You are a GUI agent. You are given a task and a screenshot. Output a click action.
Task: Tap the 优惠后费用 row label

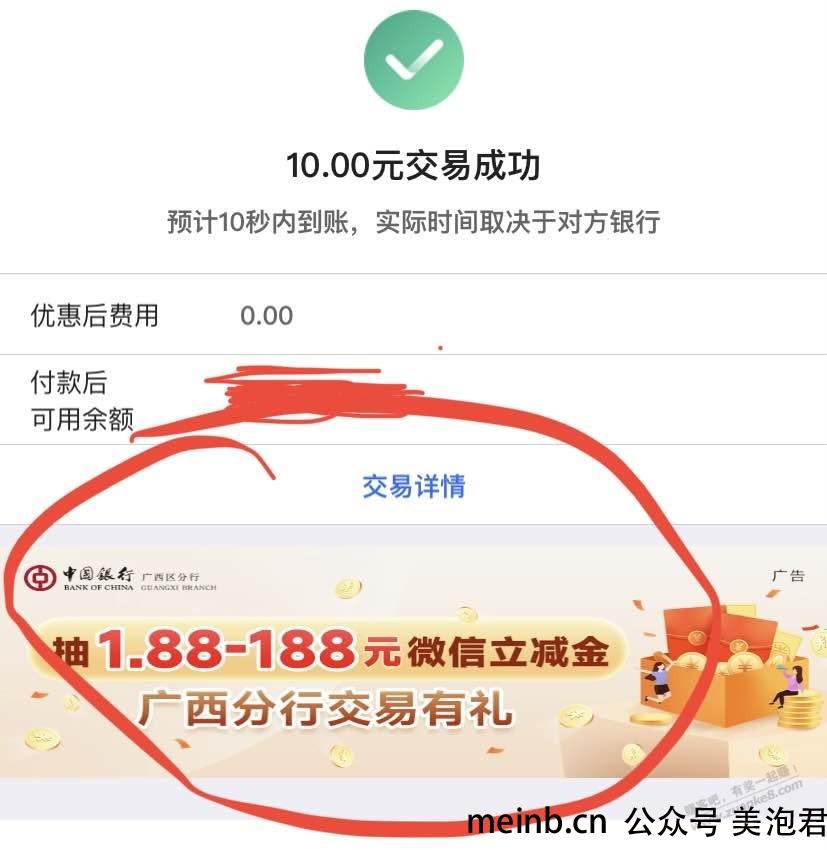click(x=94, y=315)
